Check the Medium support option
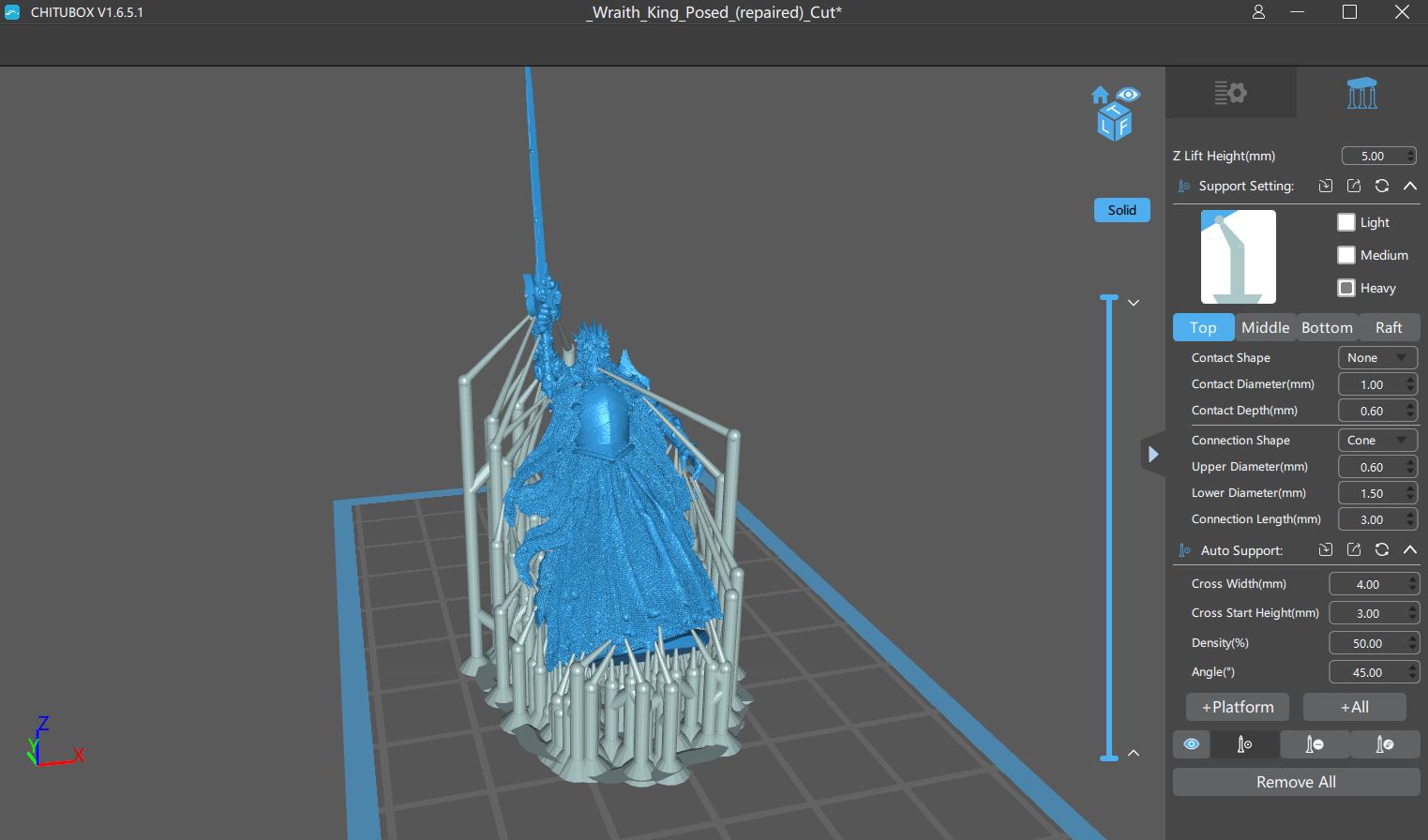1428x840 pixels. [1346, 255]
